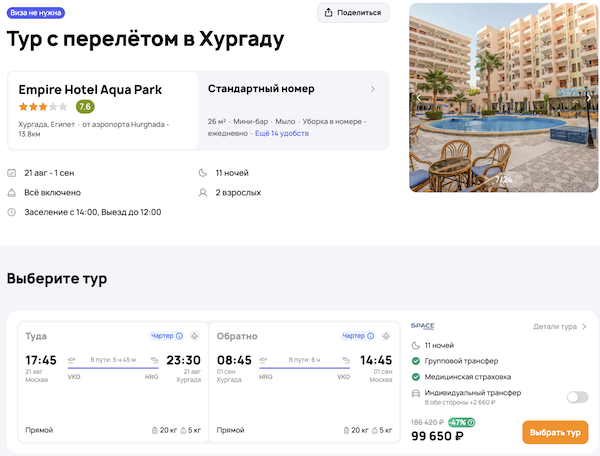Image resolution: width=600 pixels, height=456 pixels.
Task: Click the 5 кг hand luggage icon on return flight
Action: click(x=372, y=430)
